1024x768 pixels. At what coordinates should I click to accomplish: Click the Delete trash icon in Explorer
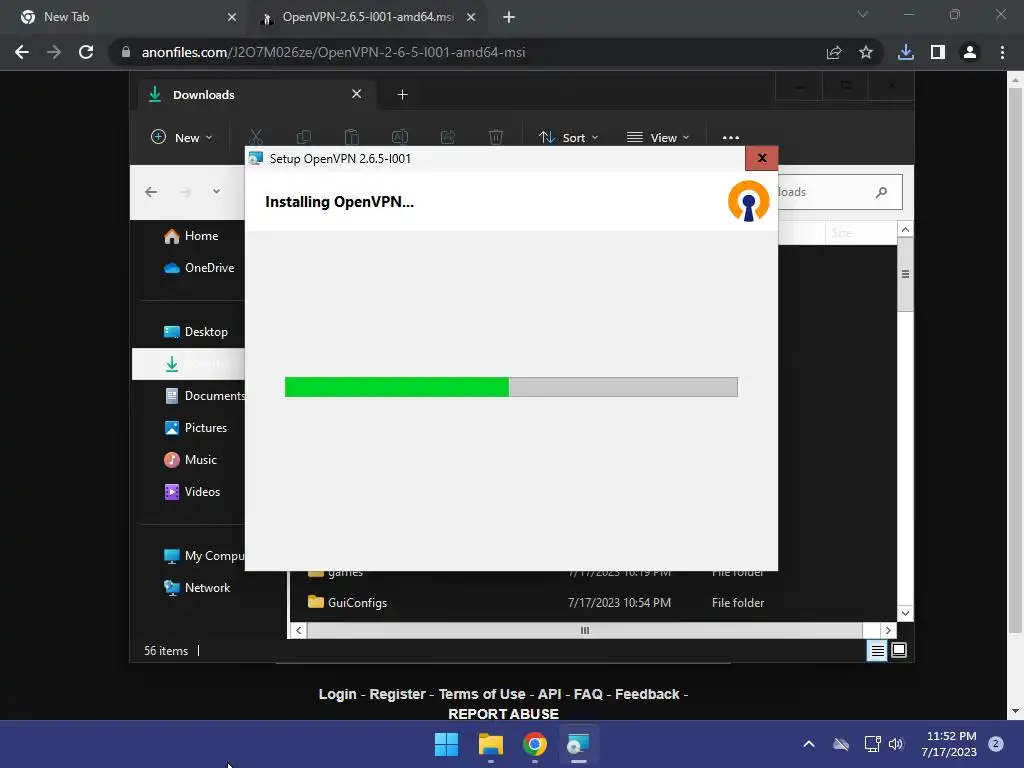pyautogui.click(x=496, y=137)
